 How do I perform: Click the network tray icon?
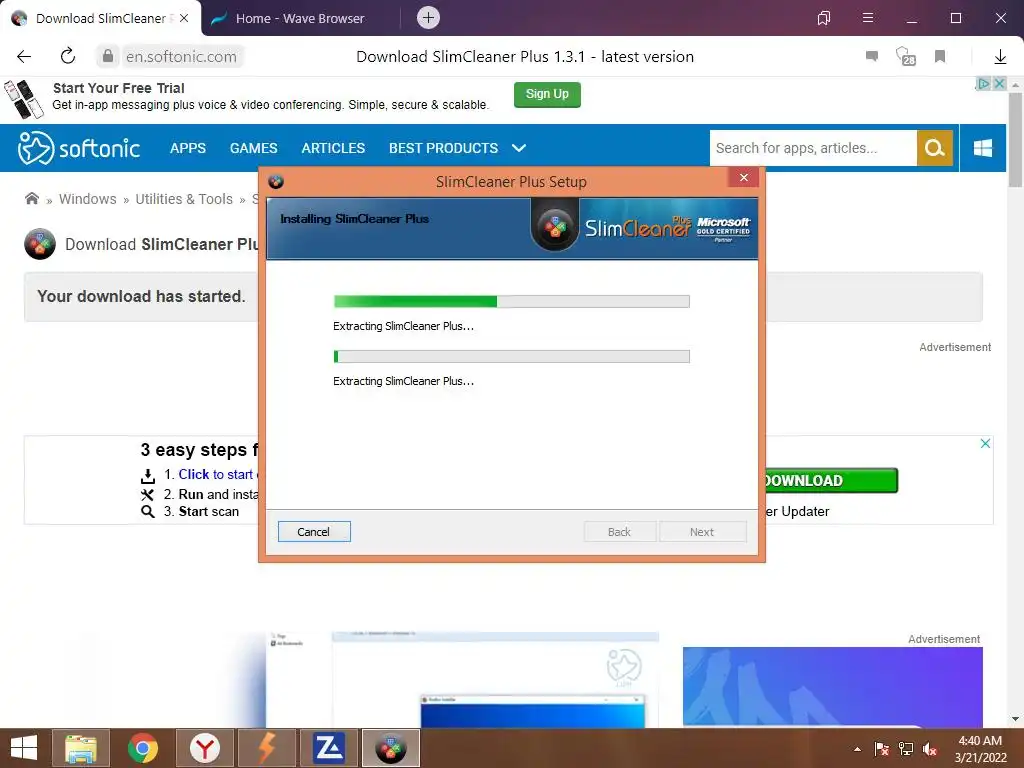[906, 749]
